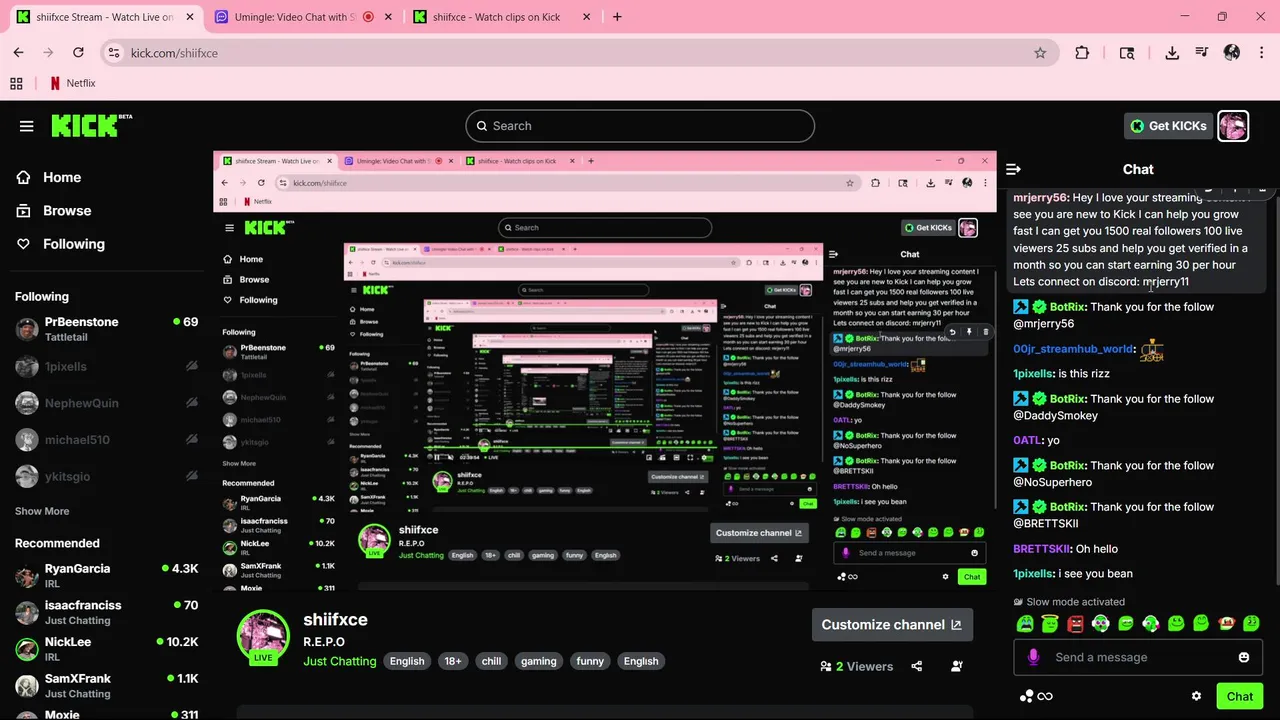
Task: Open isaacfranciss recommended channel
Action: (106, 612)
